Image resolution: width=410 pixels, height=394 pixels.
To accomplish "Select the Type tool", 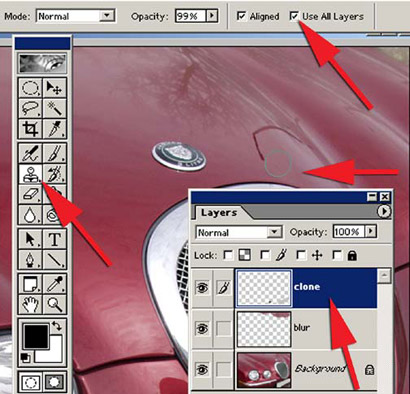I will [x=54, y=239].
